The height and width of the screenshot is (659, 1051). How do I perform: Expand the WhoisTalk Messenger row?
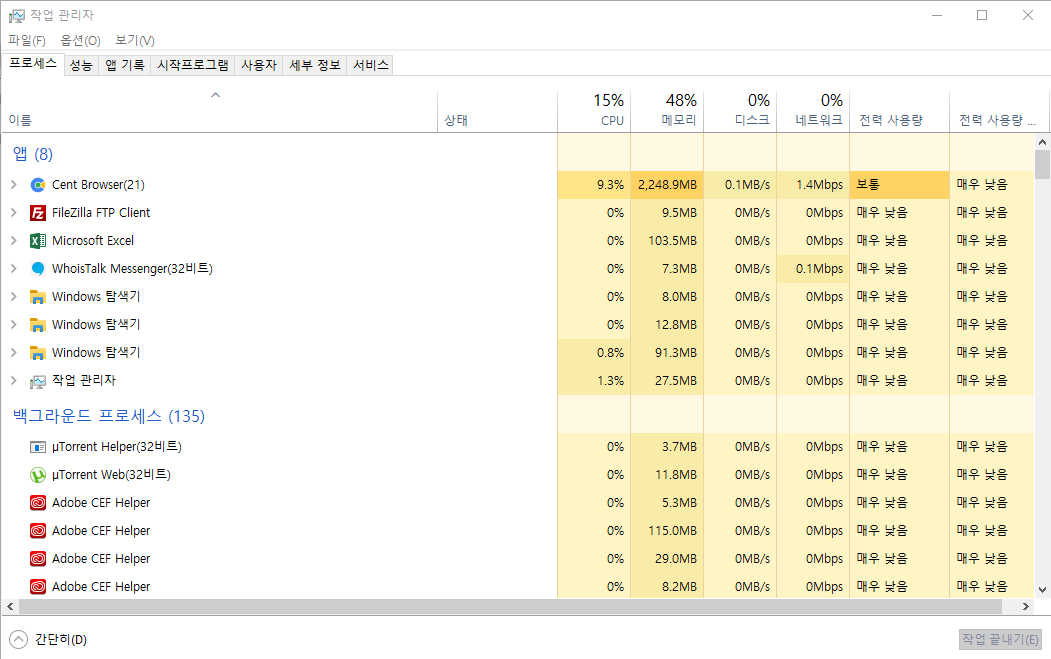tap(13, 269)
